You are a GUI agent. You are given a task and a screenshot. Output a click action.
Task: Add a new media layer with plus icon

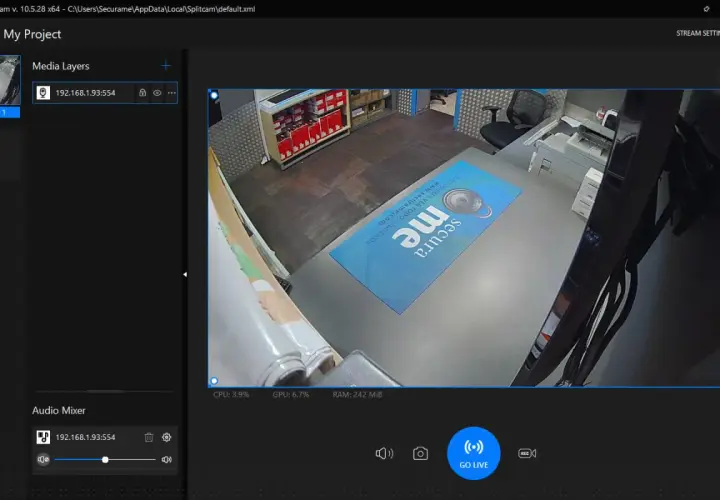pyautogui.click(x=166, y=66)
